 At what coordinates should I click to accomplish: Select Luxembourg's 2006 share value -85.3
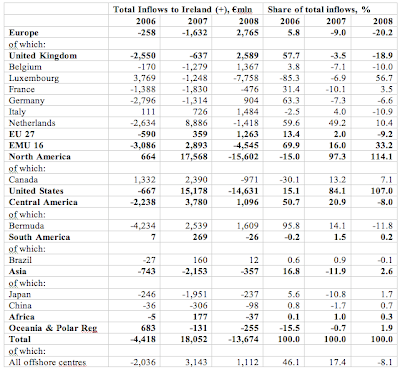(290, 78)
